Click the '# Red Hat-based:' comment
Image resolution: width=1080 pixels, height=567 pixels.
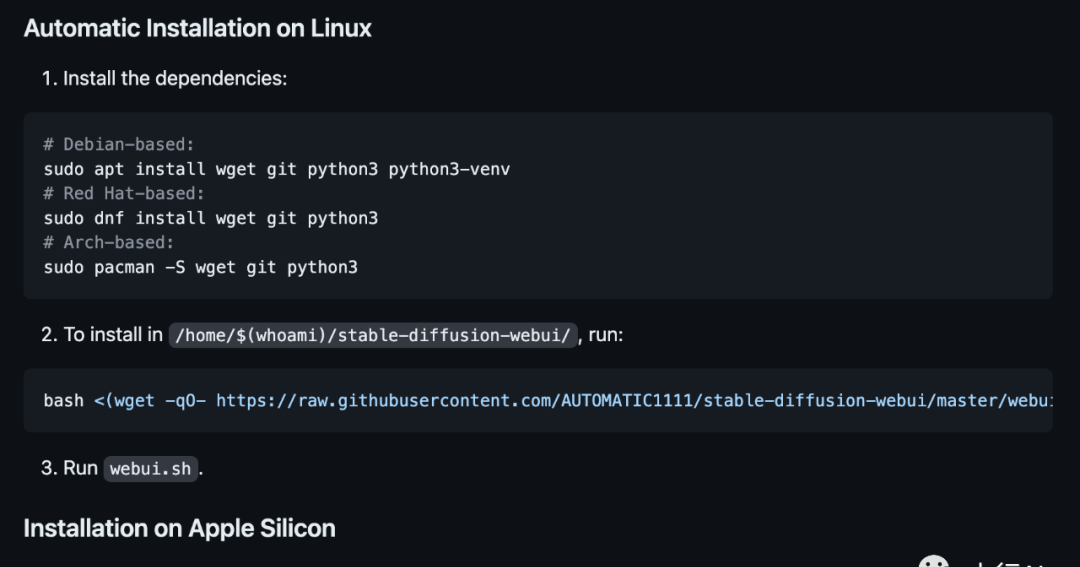pyautogui.click(x=124, y=193)
